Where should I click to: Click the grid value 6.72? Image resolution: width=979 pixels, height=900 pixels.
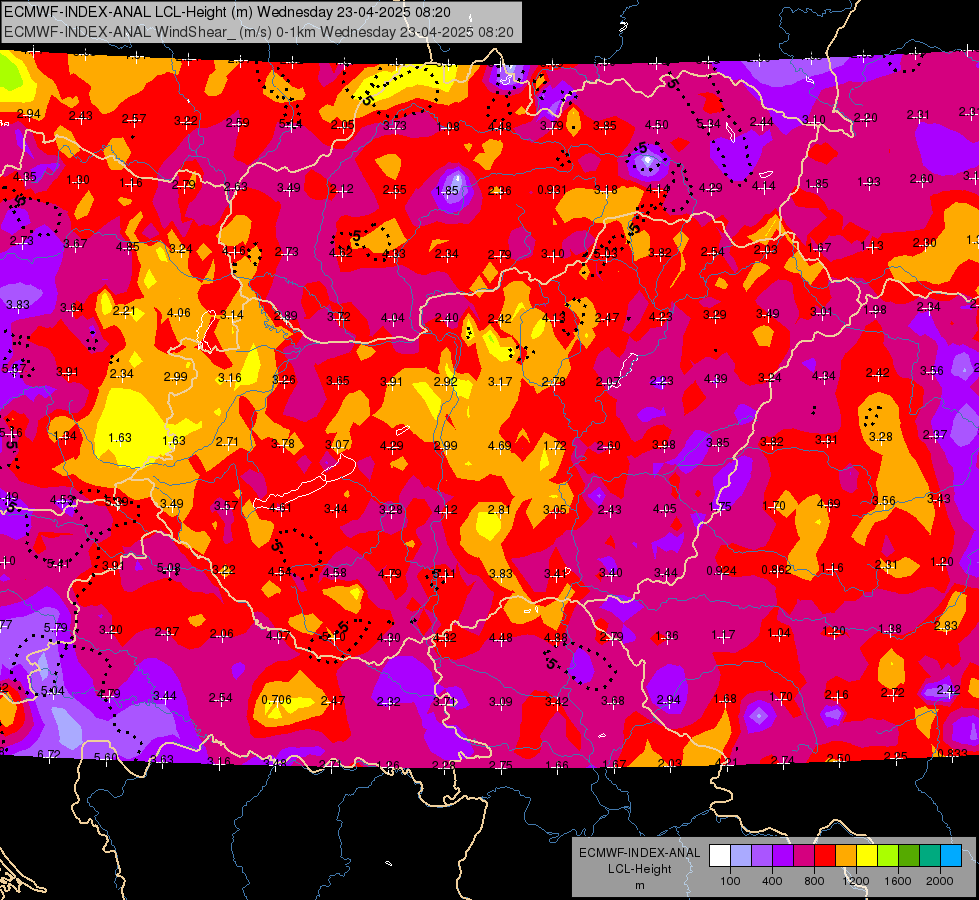click(49, 754)
